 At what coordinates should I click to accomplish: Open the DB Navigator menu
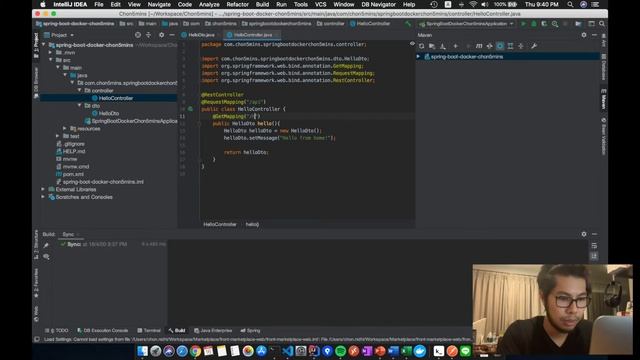(x=378, y=4)
